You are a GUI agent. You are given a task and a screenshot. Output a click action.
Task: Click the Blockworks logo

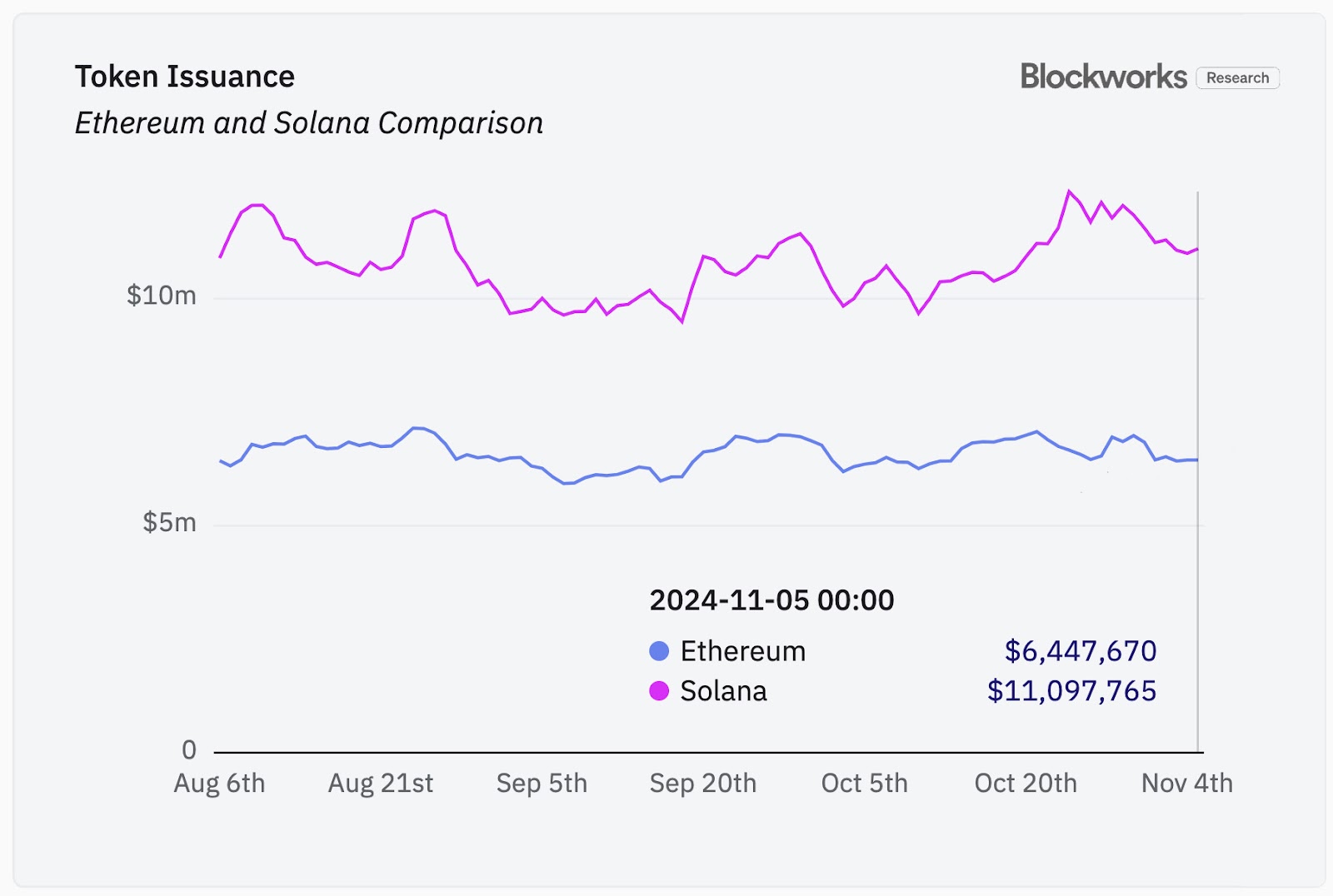tap(1103, 77)
